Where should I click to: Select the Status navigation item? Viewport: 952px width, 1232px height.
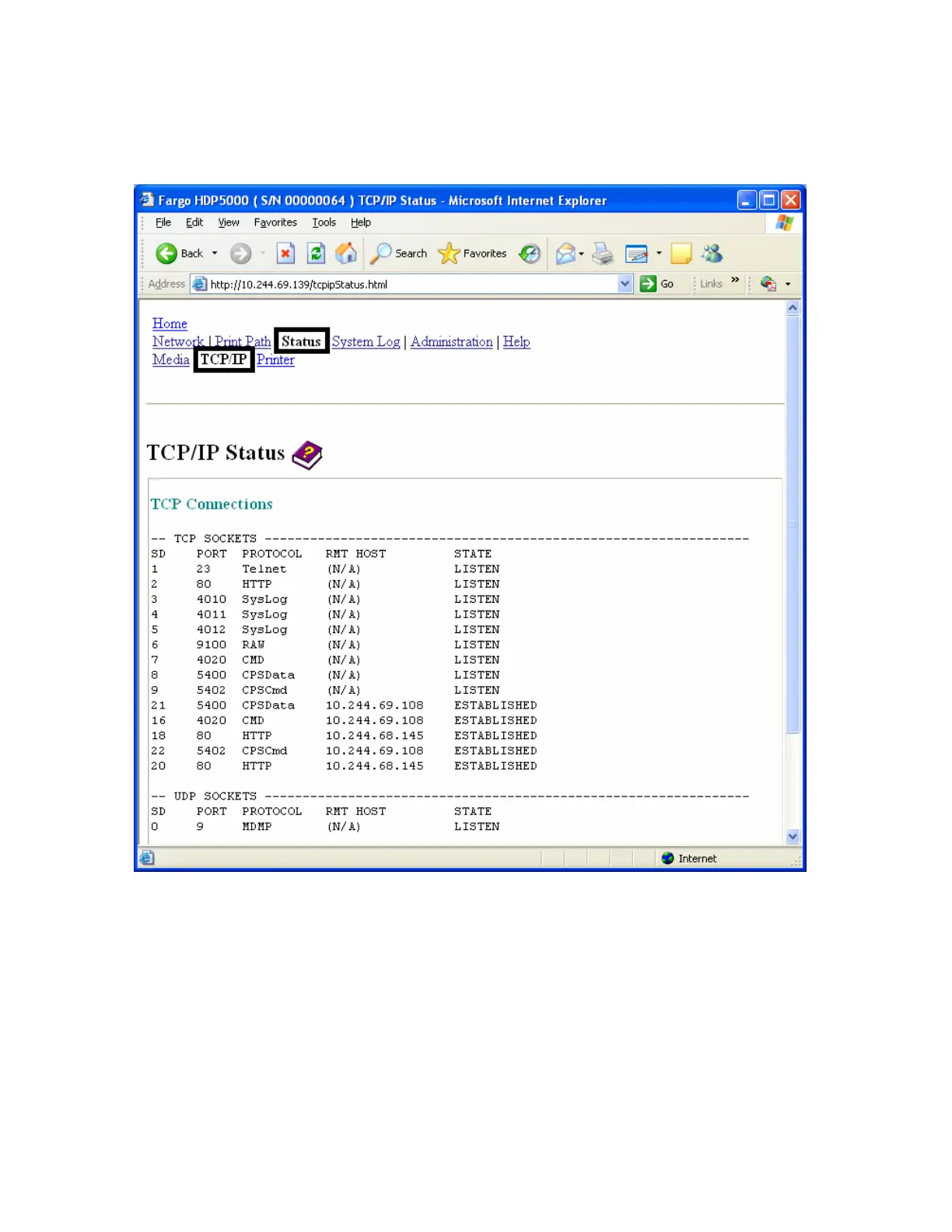click(x=301, y=341)
